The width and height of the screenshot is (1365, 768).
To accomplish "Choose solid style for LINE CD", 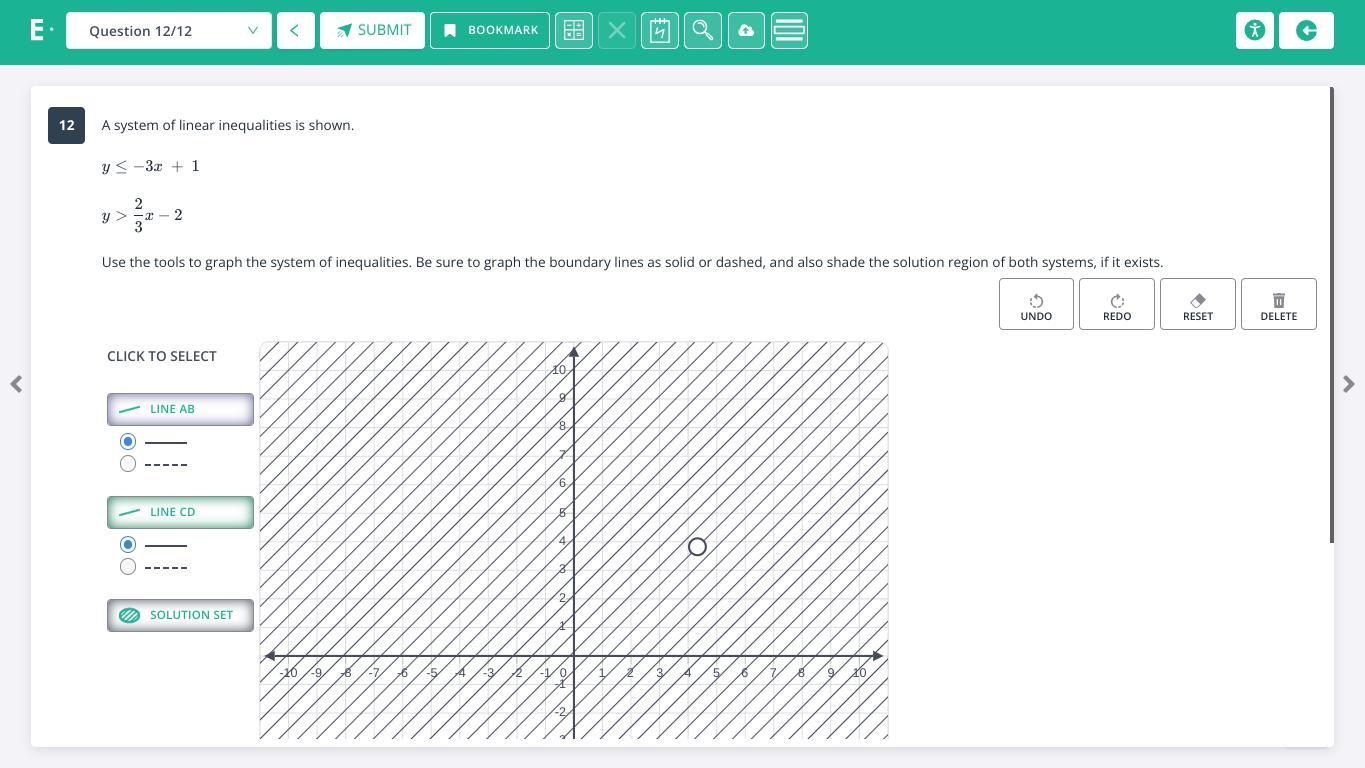I will click(x=128, y=545).
